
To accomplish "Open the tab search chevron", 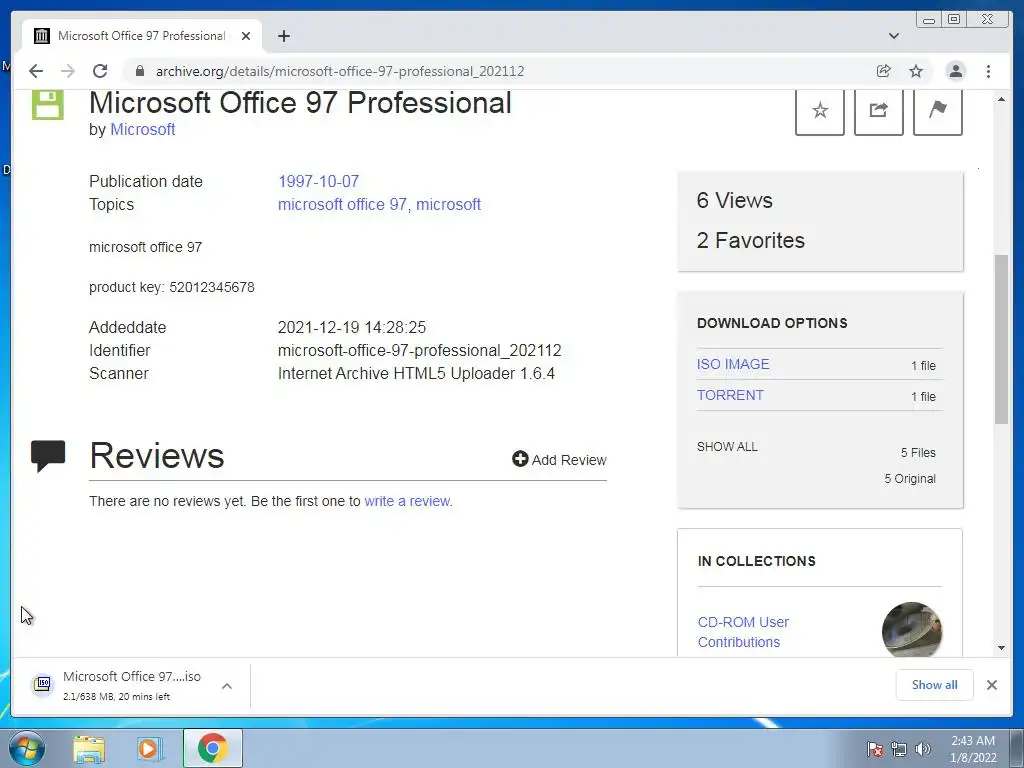I will [x=894, y=36].
